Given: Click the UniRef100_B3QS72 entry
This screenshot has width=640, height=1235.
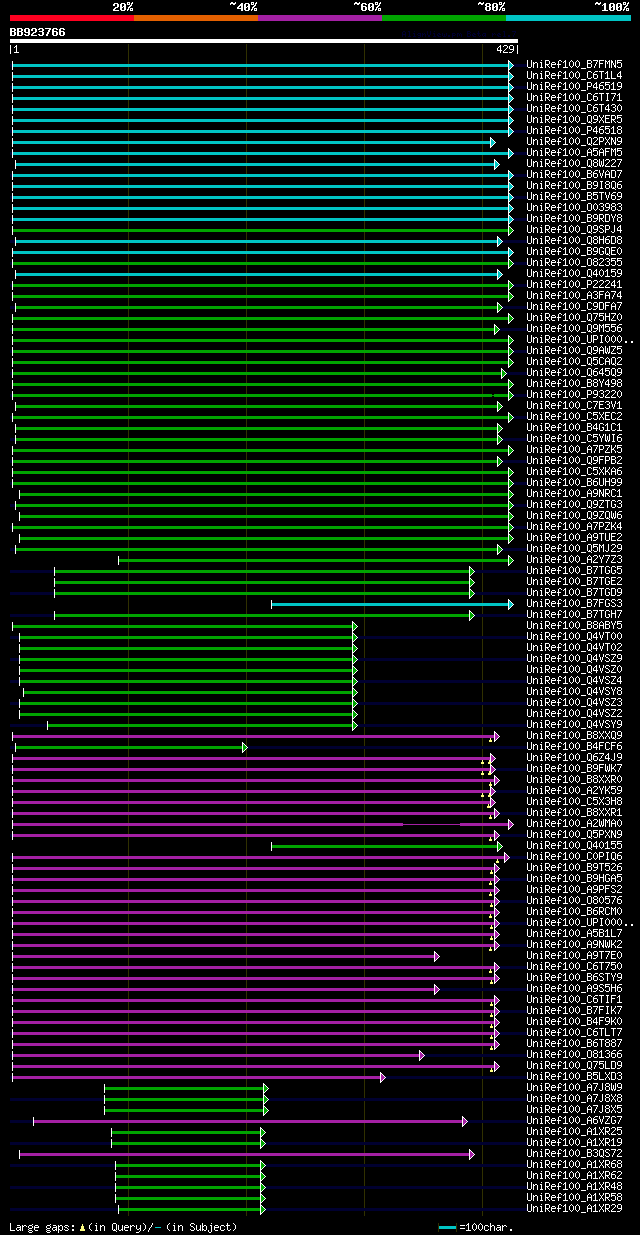Looking at the screenshot, I should pos(574,1153).
